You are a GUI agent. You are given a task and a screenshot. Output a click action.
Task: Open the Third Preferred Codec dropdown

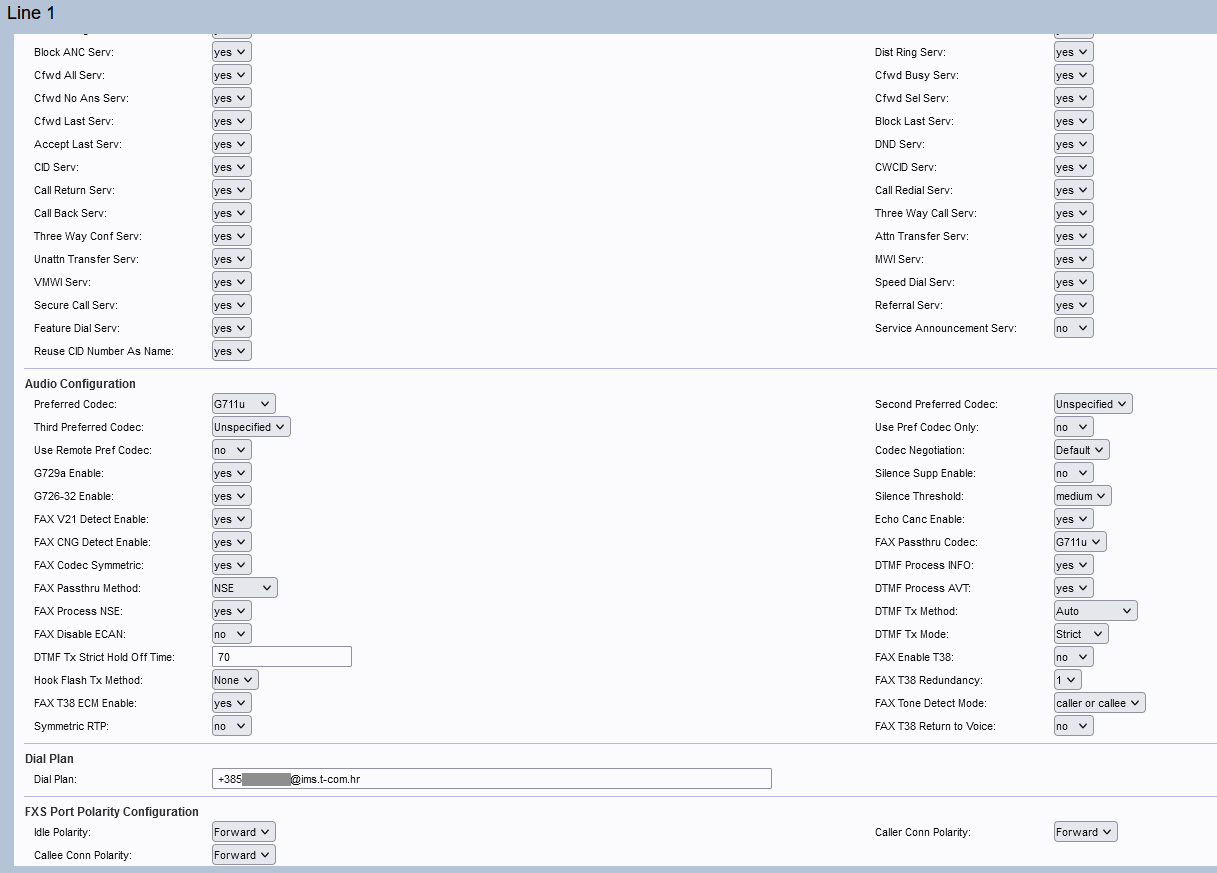[x=250, y=427]
